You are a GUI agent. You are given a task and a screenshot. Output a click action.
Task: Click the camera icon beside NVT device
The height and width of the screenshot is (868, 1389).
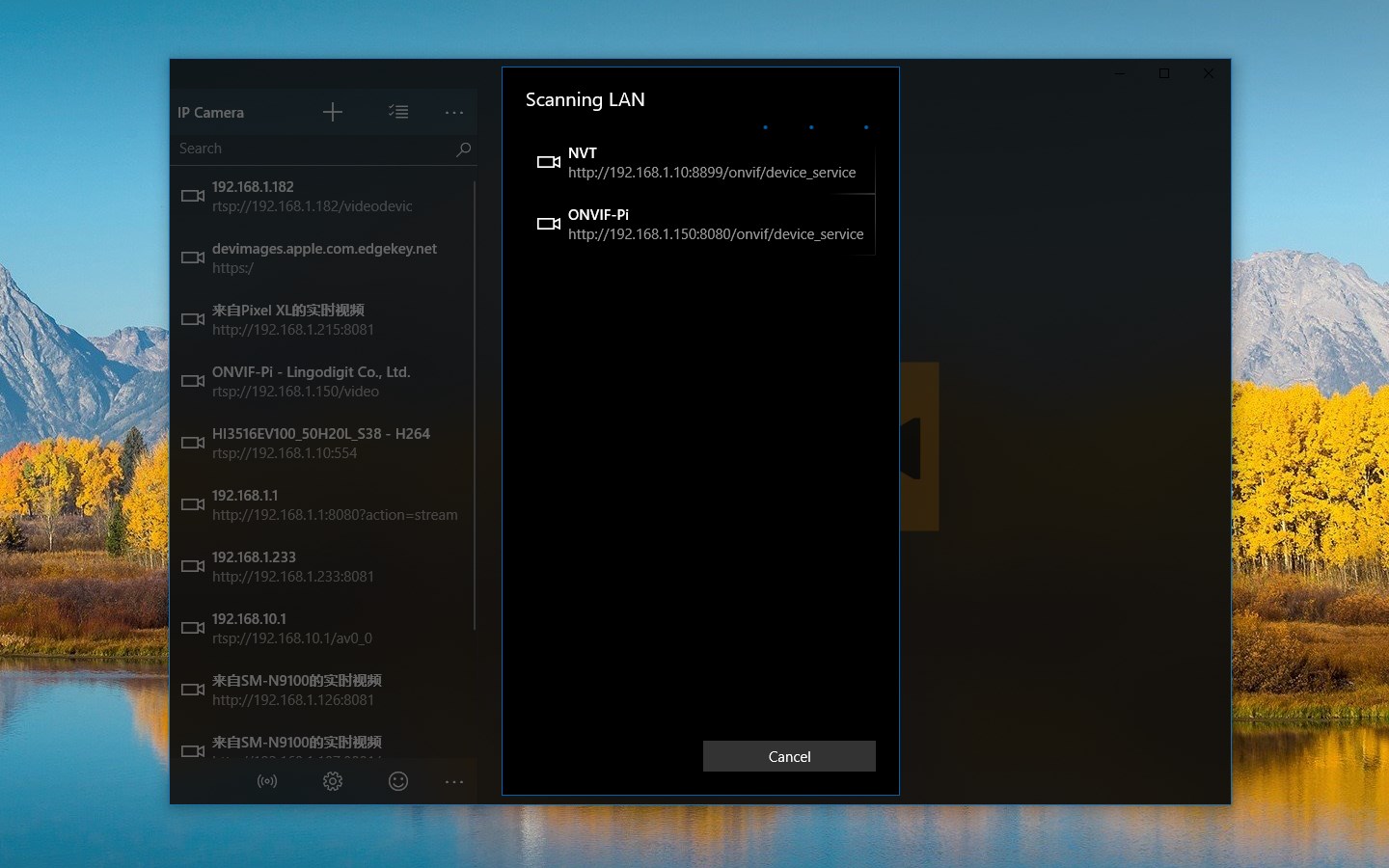pos(548,162)
